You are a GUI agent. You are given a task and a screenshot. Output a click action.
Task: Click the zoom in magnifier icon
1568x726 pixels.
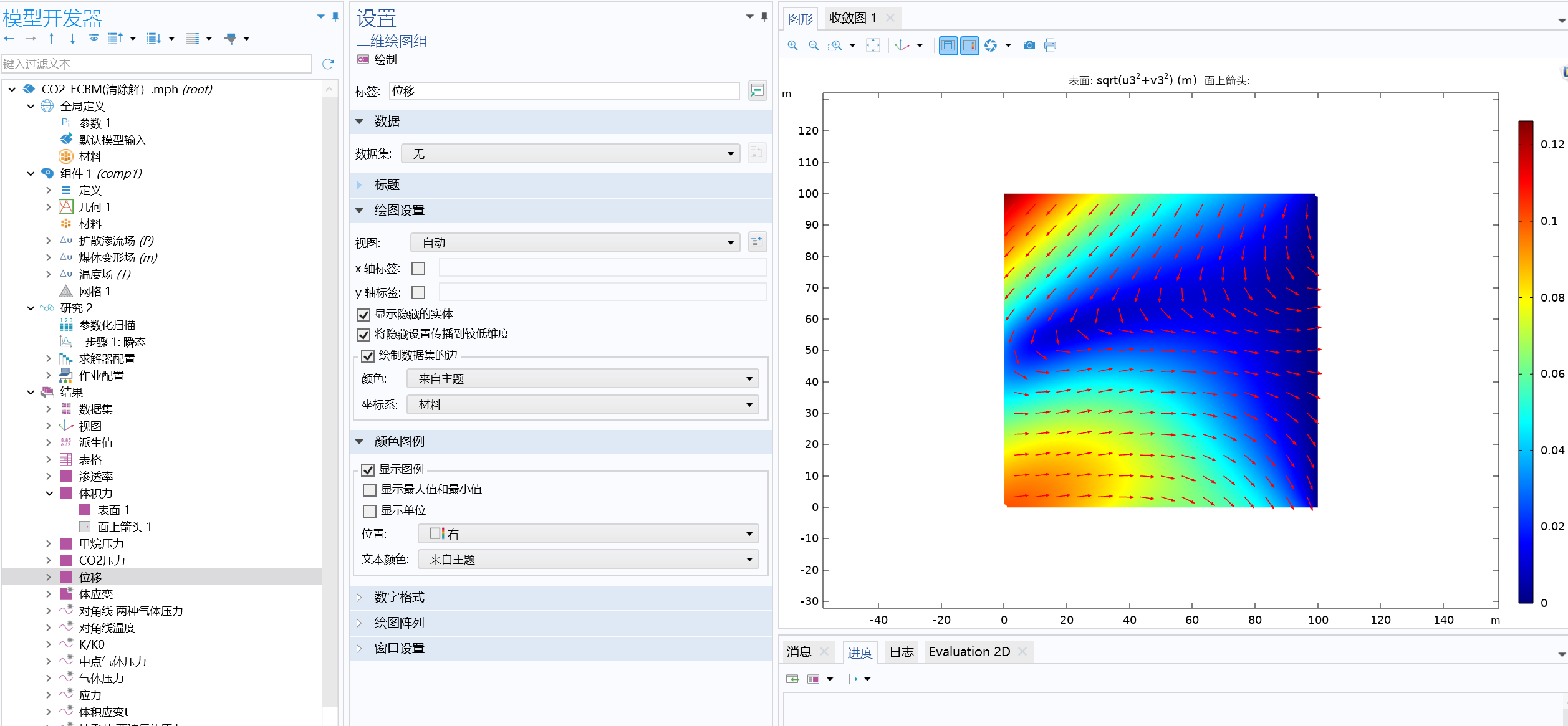[792, 45]
